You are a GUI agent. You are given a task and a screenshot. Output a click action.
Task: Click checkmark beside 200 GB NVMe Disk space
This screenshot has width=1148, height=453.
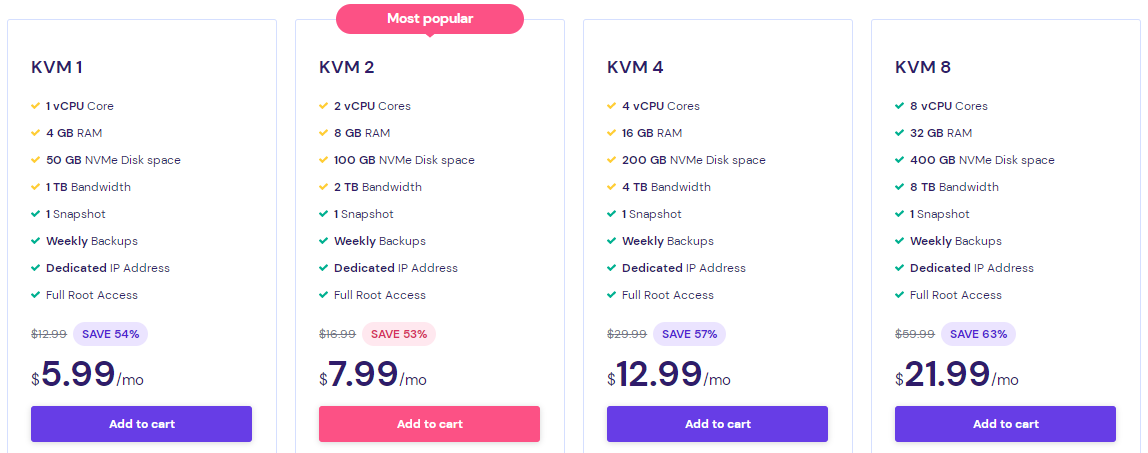[x=612, y=160]
